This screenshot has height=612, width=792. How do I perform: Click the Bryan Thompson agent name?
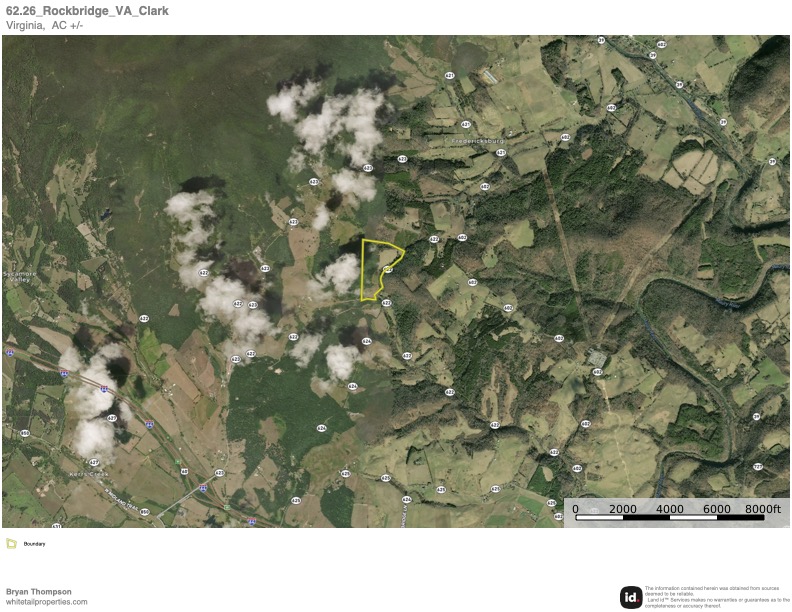pos(38,592)
